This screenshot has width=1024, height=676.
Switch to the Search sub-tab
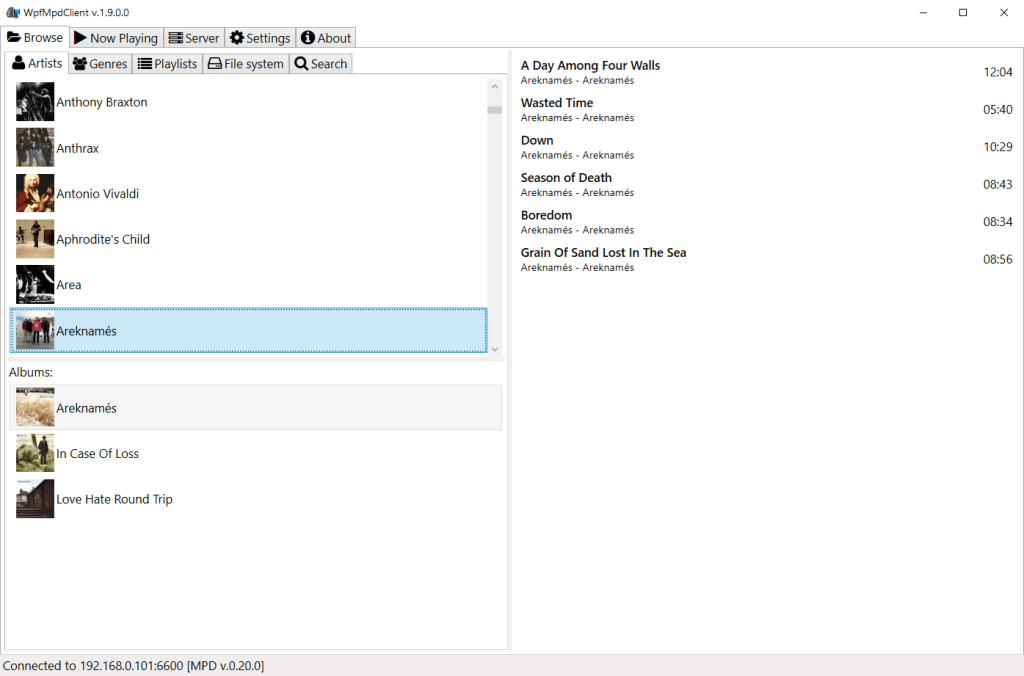pyautogui.click(x=321, y=63)
